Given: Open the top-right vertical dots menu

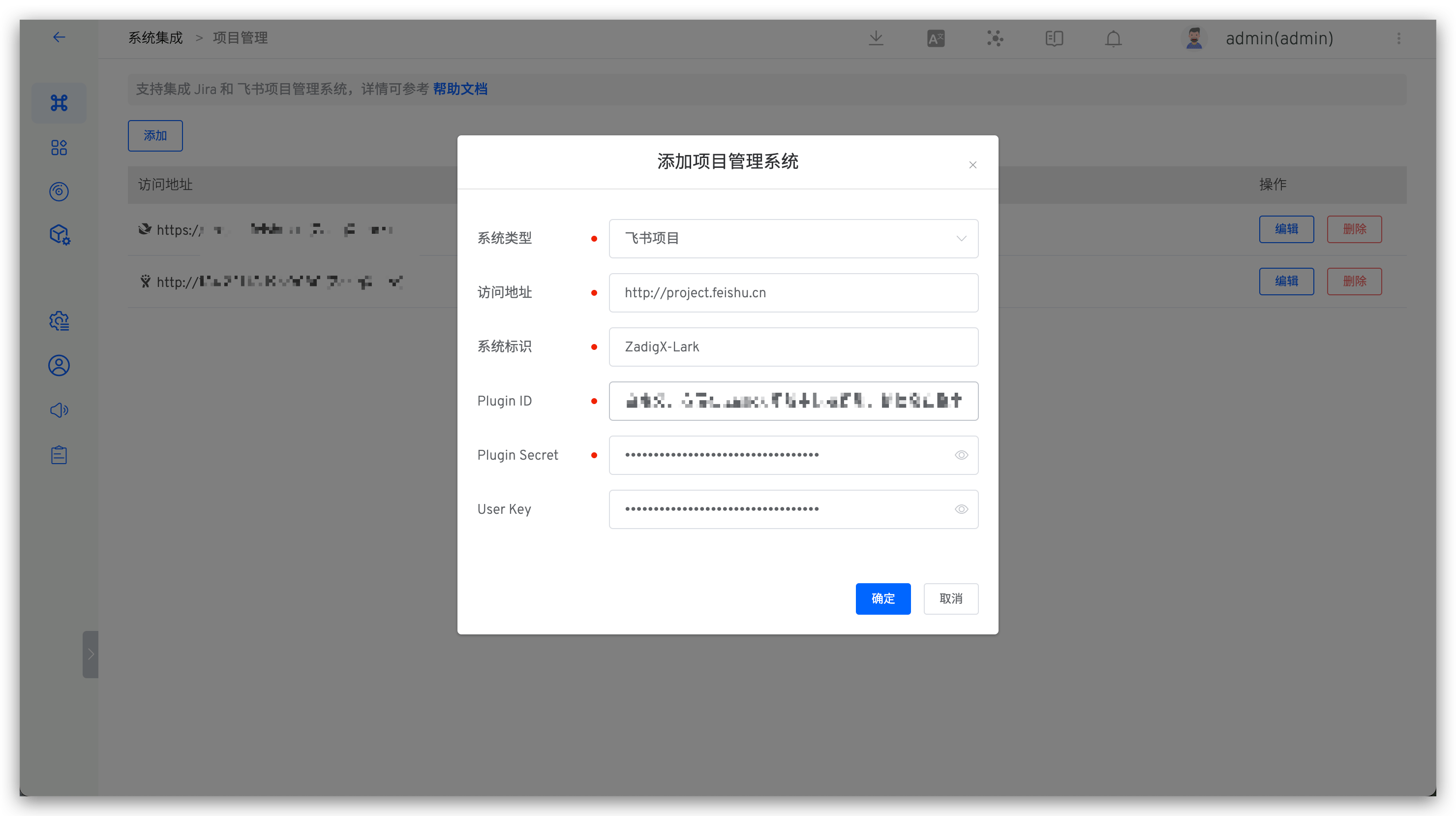Looking at the screenshot, I should (1398, 38).
